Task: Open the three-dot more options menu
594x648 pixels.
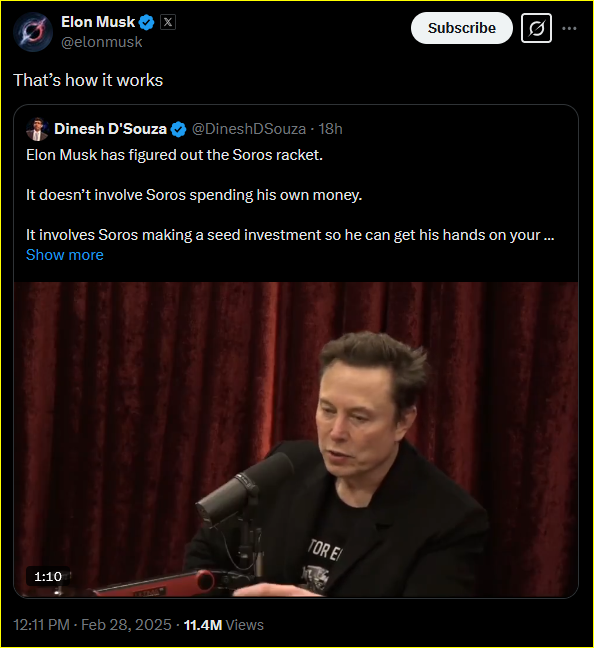Action: (569, 29)
